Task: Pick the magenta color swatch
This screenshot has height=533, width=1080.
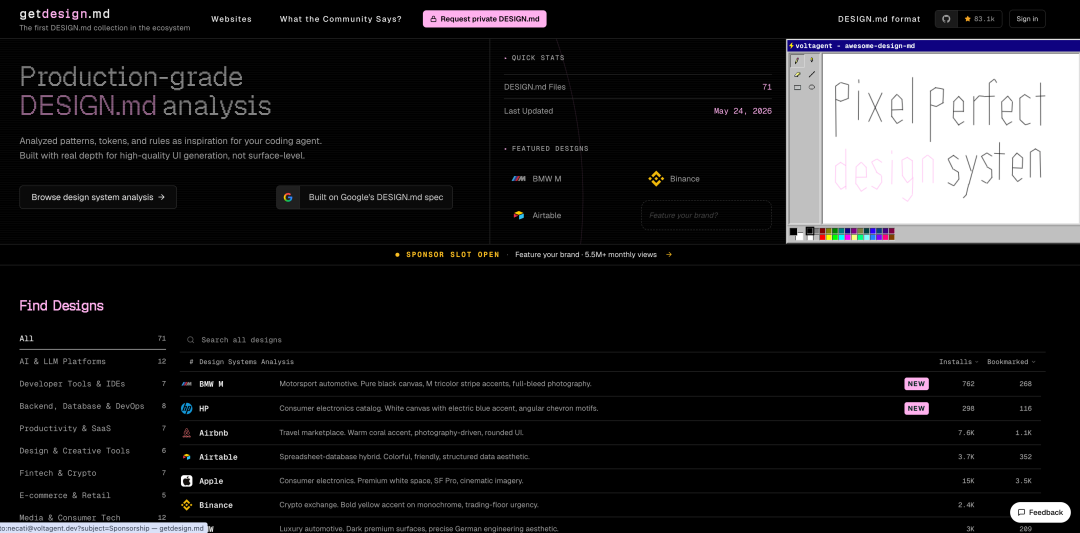Action: click(848, 238)
